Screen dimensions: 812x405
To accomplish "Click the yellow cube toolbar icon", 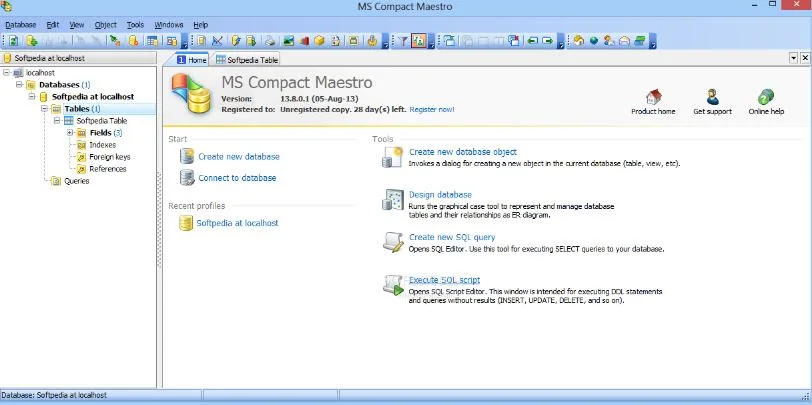I will 319,41.
